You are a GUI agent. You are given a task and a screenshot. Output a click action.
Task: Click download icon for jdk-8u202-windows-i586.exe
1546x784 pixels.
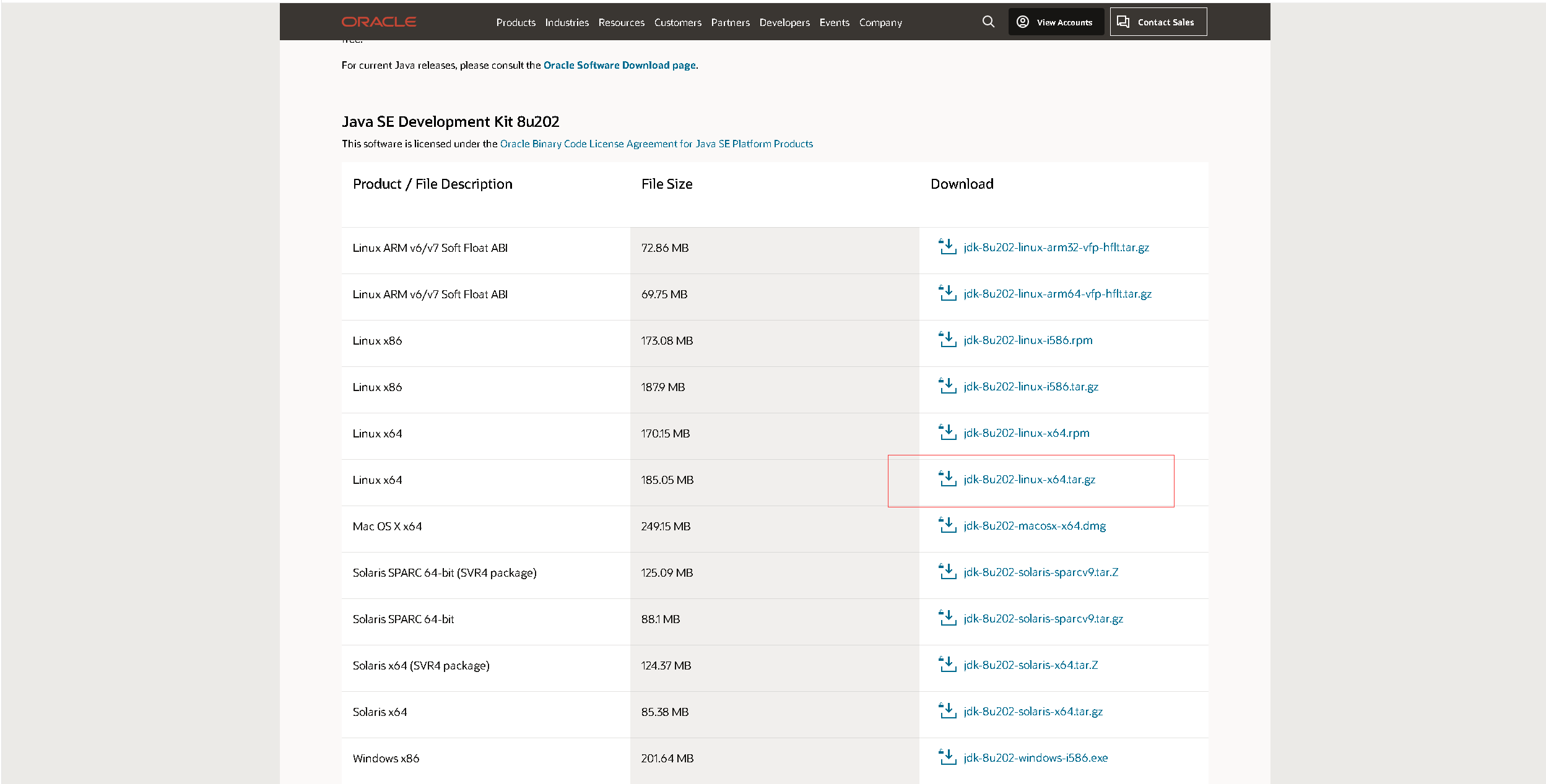(x=947, y=757)
